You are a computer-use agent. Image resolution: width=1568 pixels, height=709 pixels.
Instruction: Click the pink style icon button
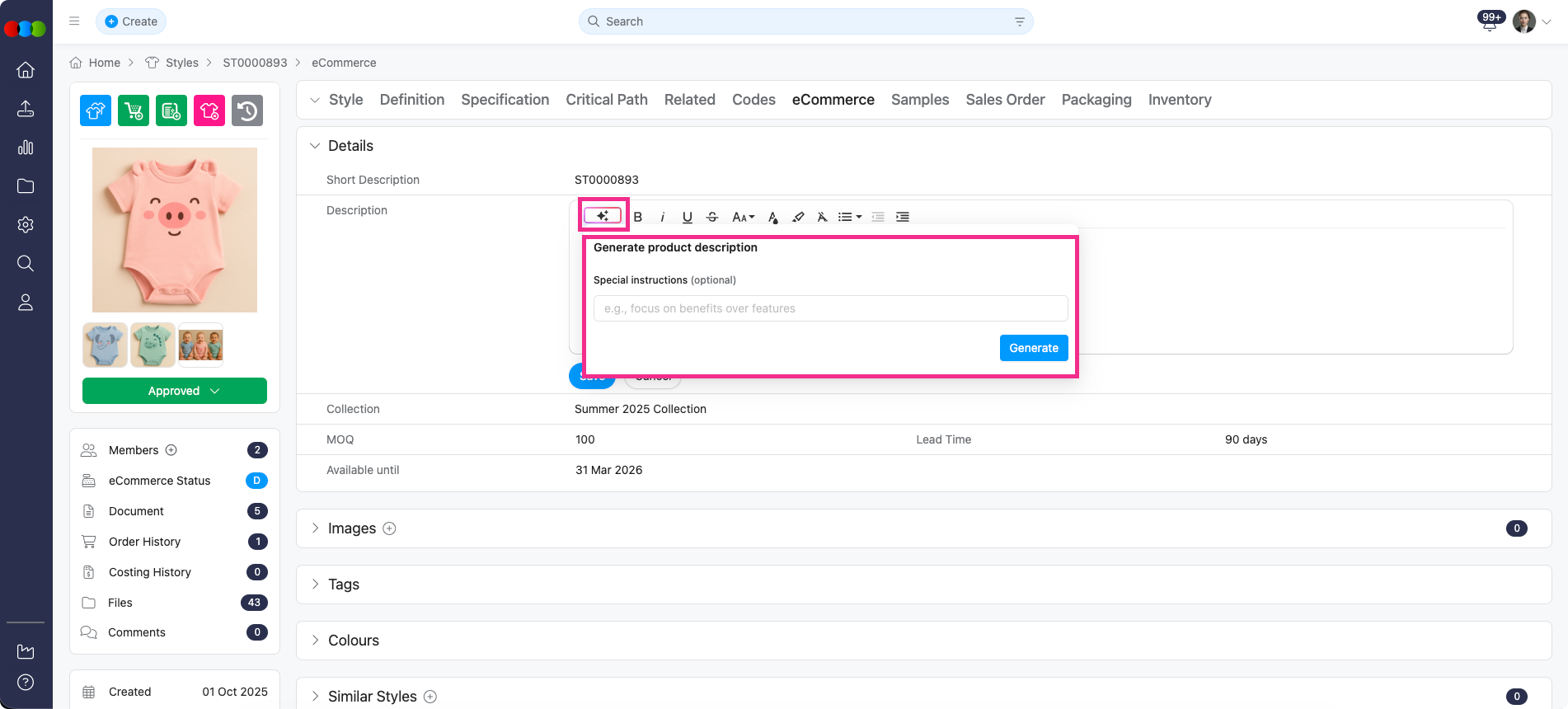coord(209,110)
